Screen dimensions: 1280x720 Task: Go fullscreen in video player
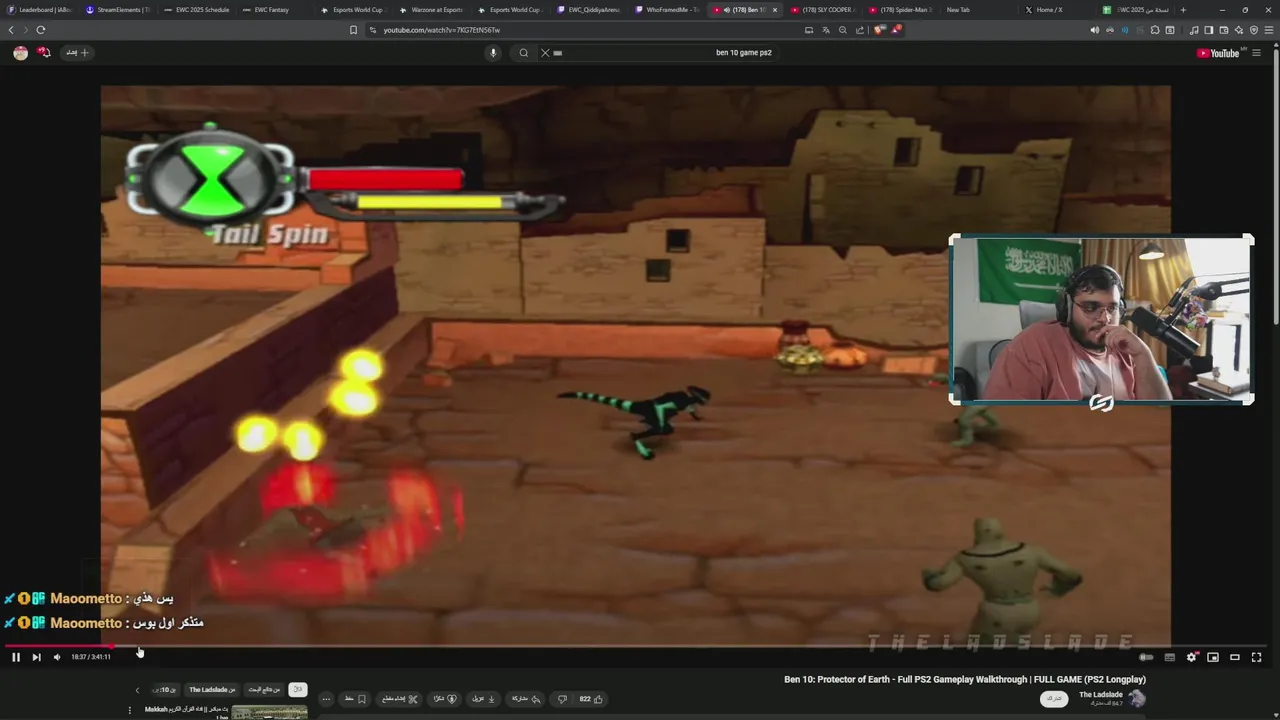click(1257, 657)
